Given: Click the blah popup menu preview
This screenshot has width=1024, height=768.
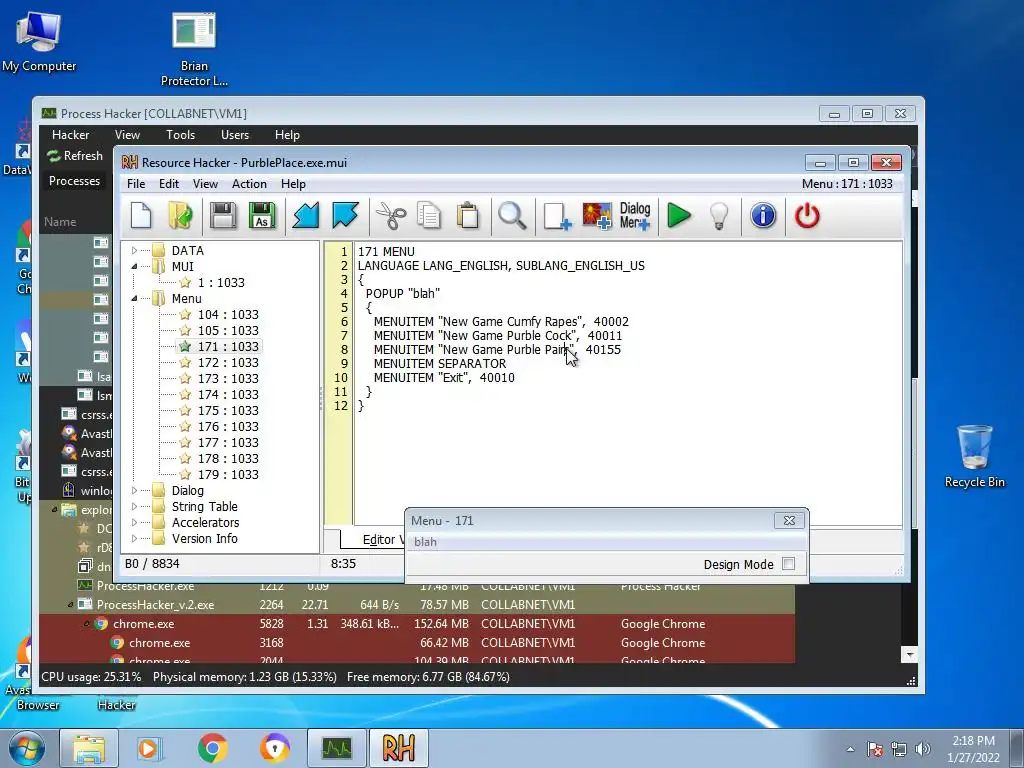Looking at the screenshot, I should (x=425, y=542).
